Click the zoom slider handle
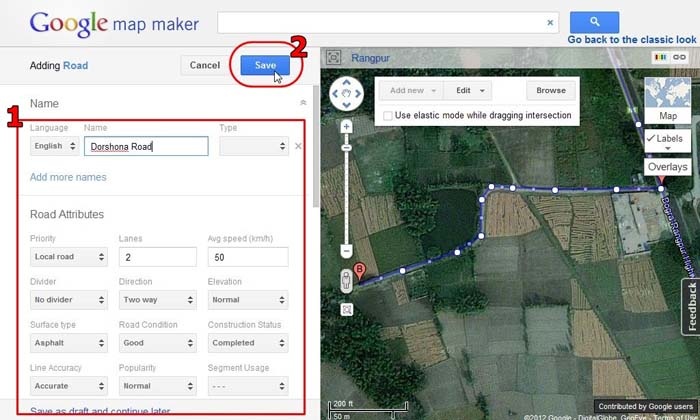 (x=346, y=148)
